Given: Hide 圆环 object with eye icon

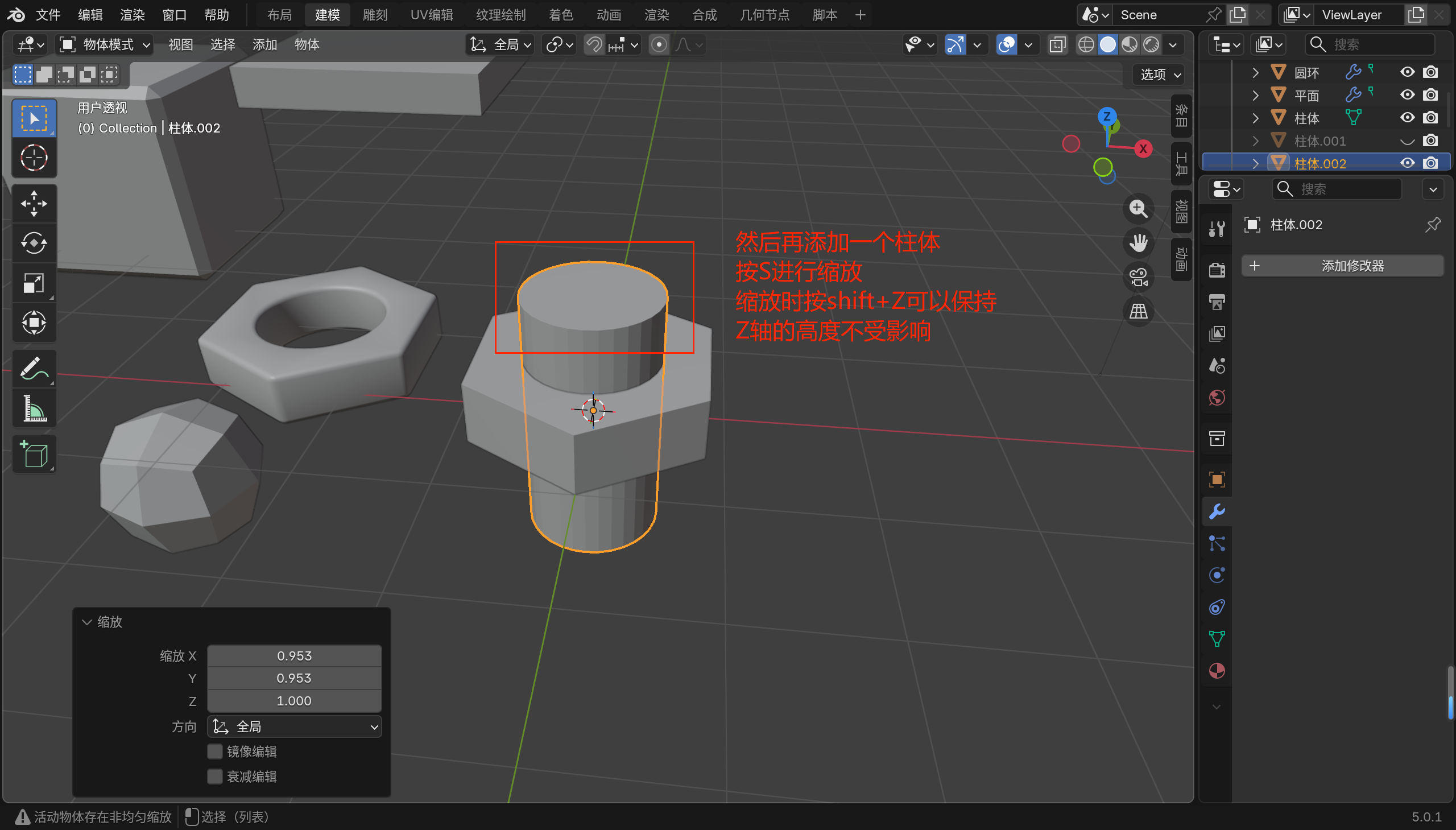Looking at the screenshot, I should click(x=1407, y=72).
